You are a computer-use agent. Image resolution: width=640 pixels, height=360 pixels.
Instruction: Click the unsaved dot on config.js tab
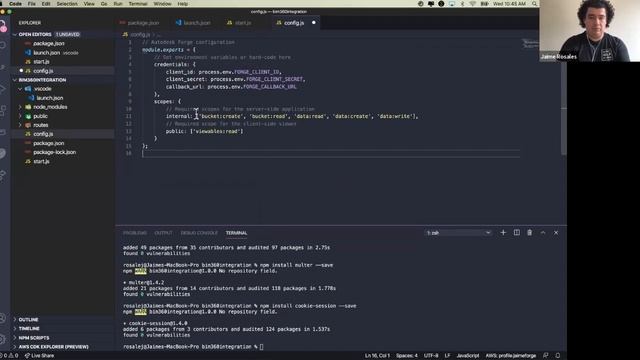click(313, 23)
